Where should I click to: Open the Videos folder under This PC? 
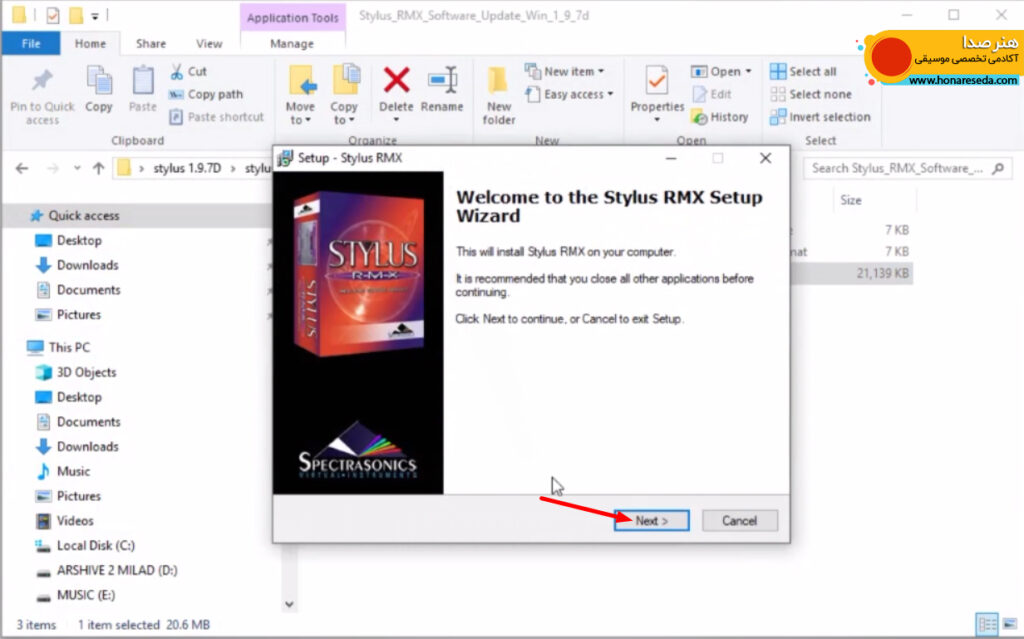[74, 521]
